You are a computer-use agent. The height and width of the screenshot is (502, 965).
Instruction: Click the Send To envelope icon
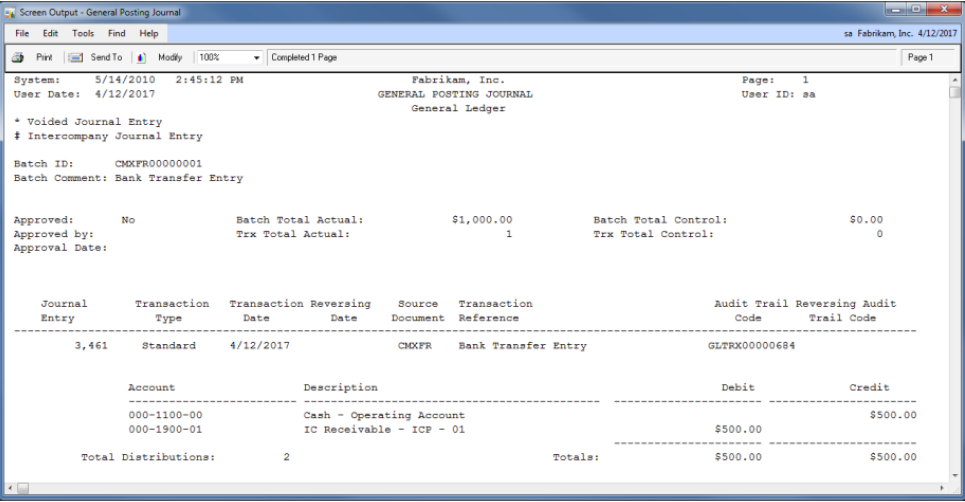click(x=76, y=58)
